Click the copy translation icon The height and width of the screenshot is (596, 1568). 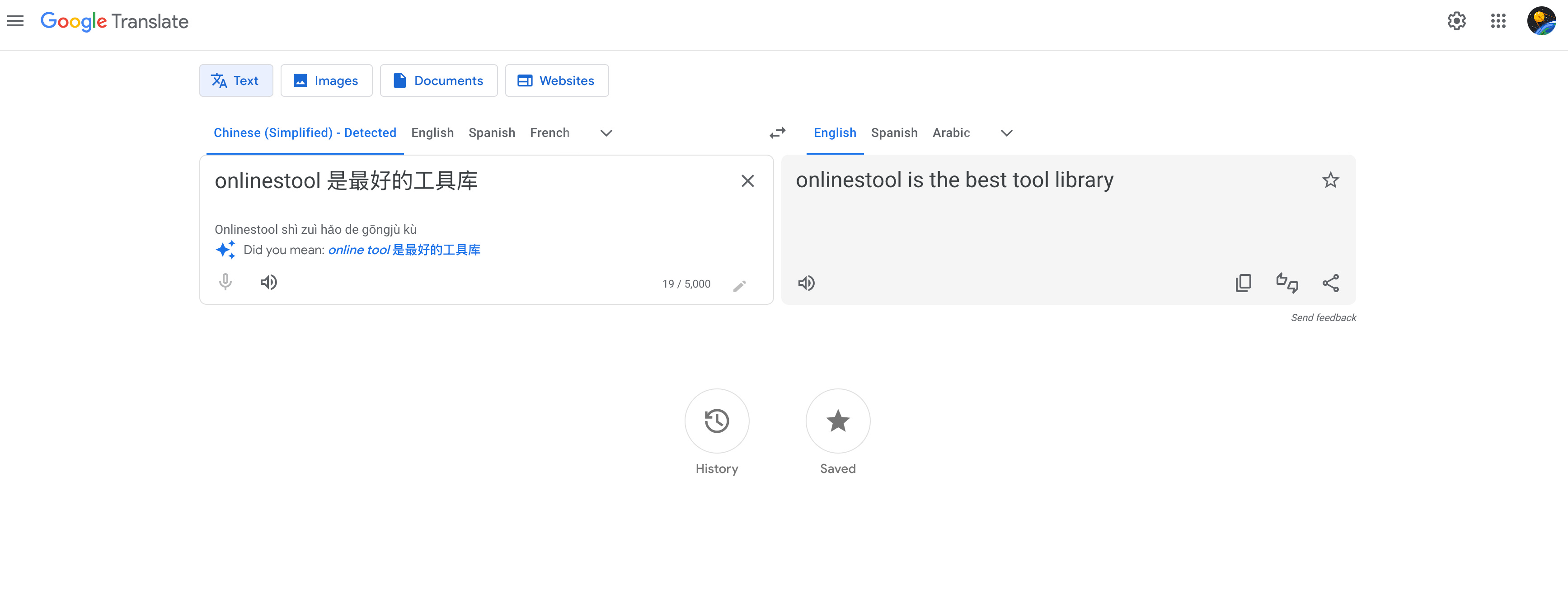click(x=1244, y=282)
